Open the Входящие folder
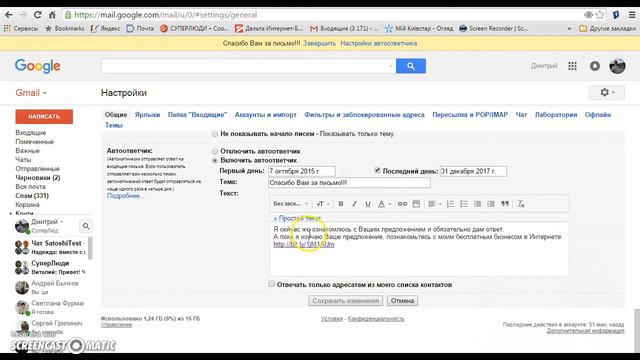The image size is (640, 360). (31, 133)
